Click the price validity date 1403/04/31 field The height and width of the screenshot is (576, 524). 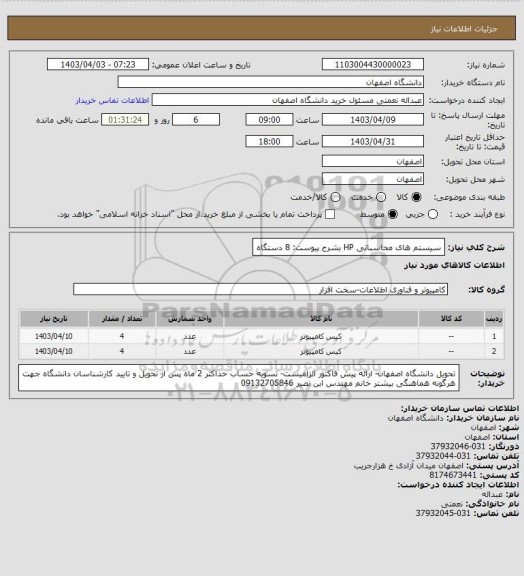tap(373, 141)
